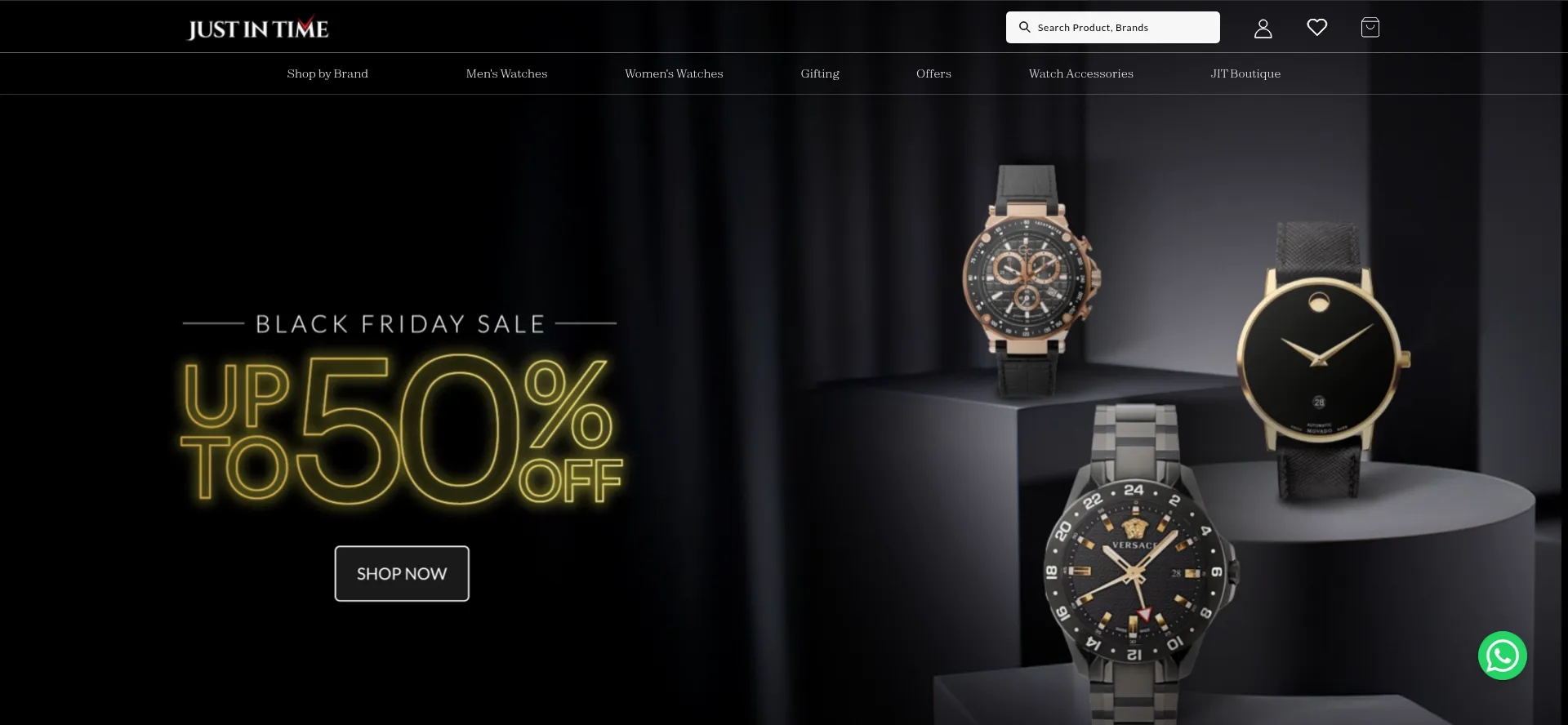The height and width of the screenshot is (725, 1568).
Task: Click the Just In Time logo
Action: (258, 29)
